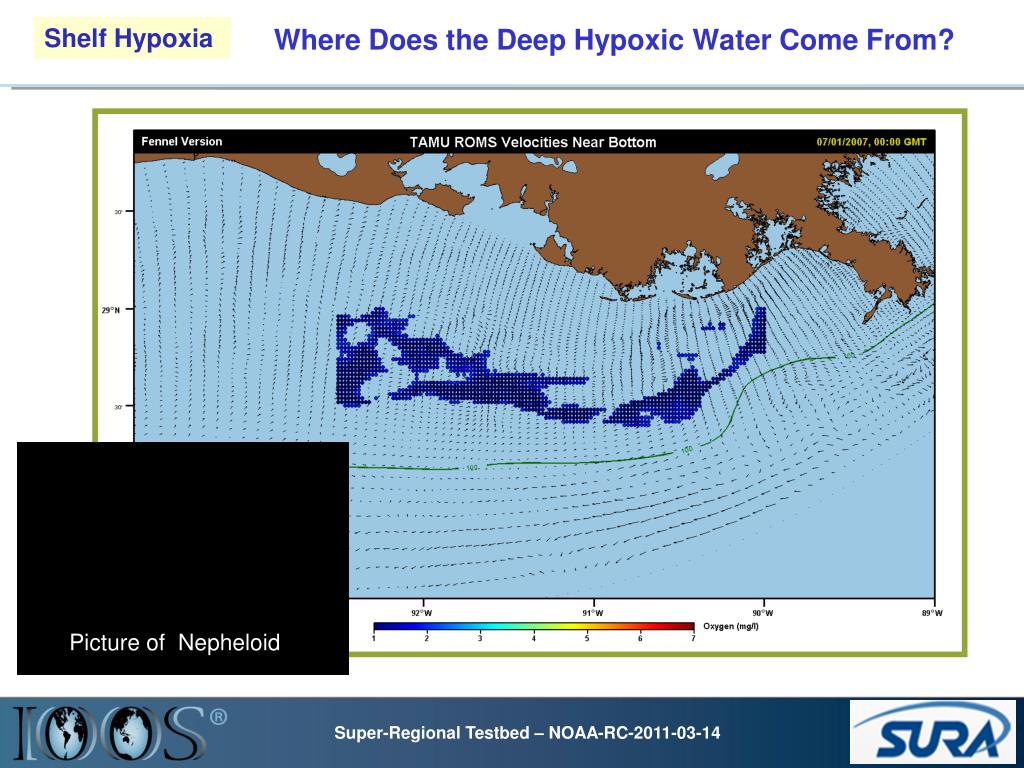Click the black Nepheloid picture placeholder

(183, 558)
